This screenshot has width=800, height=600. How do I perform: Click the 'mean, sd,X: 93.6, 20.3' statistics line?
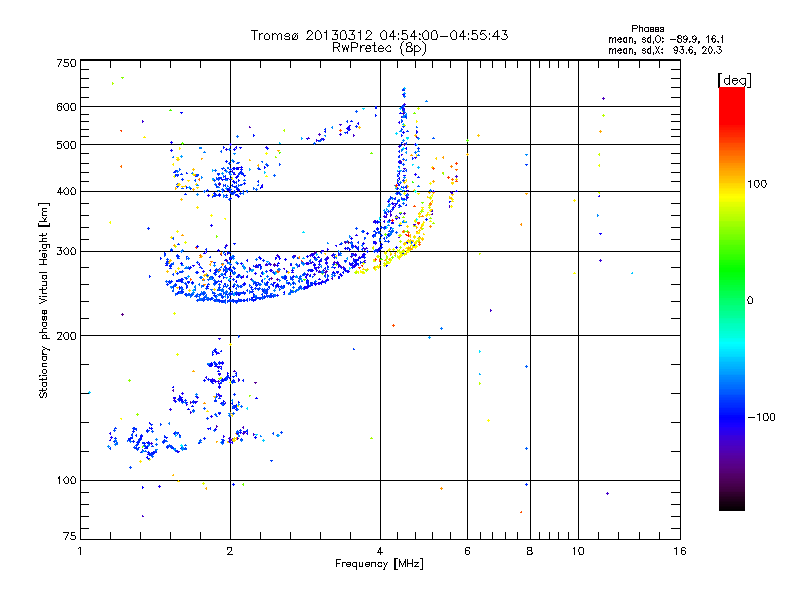[x=665, y=50]
